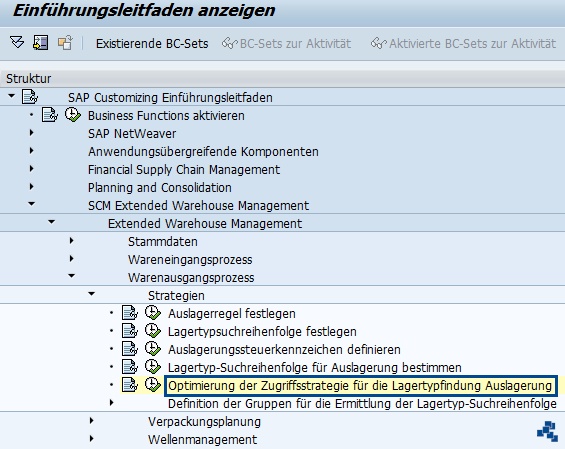Expand the Wellenmanagement node
The height and width of the screenshot is (449, 565).
pyautogui.click(x=92, y=439)
